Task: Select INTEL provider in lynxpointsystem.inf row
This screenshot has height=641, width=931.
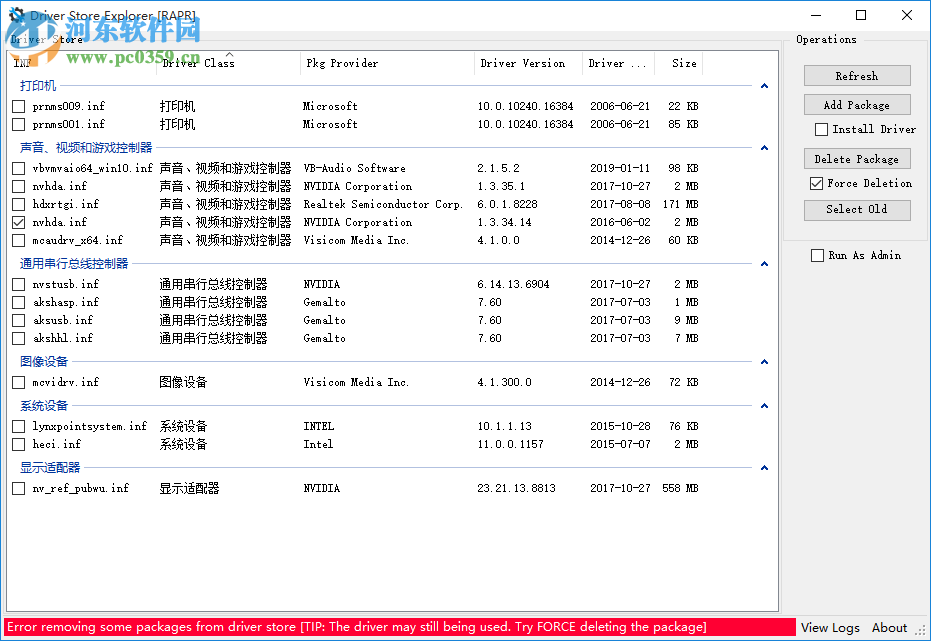Action: click(x=319, y=426)
